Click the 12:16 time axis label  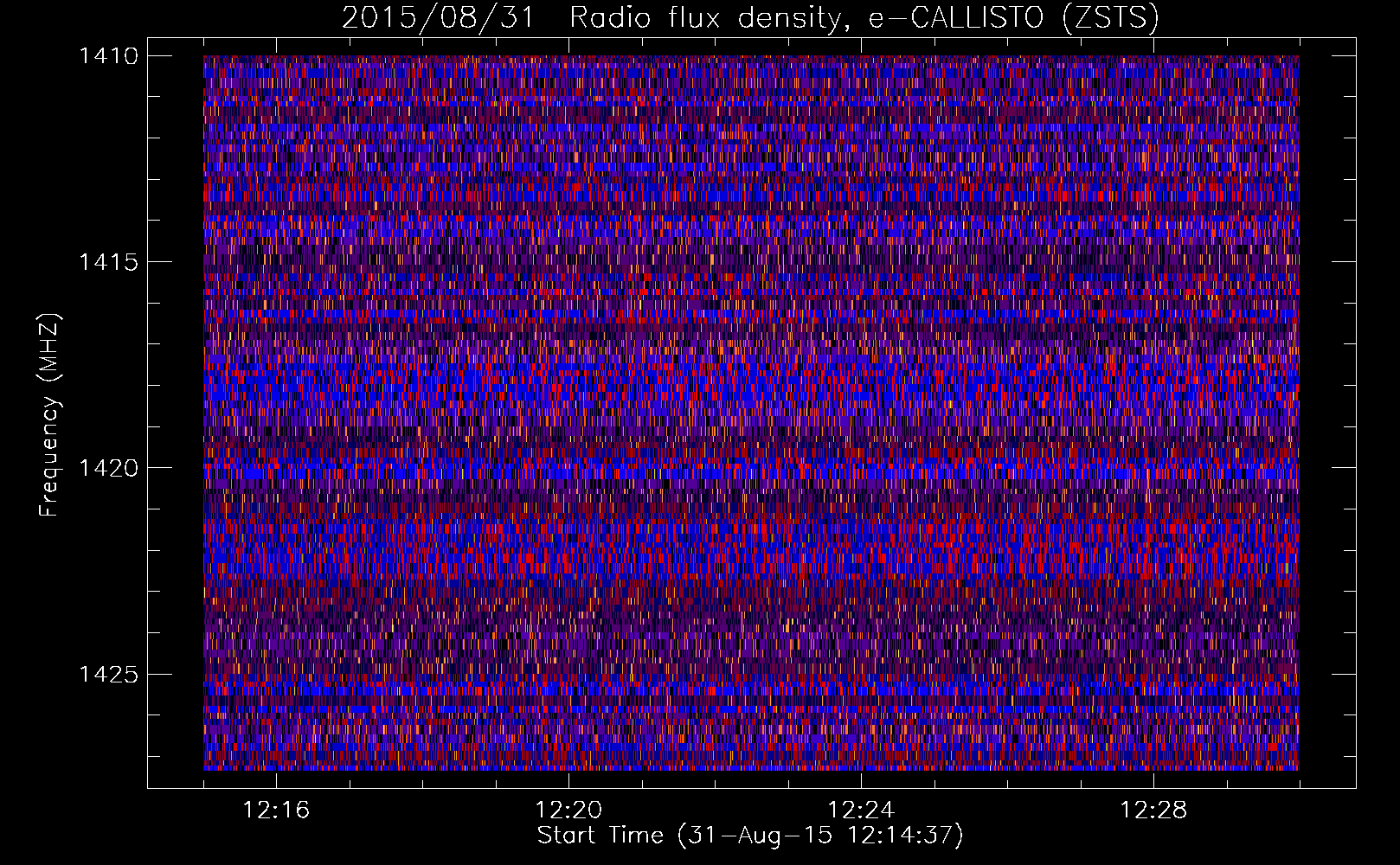click(276, 811)
